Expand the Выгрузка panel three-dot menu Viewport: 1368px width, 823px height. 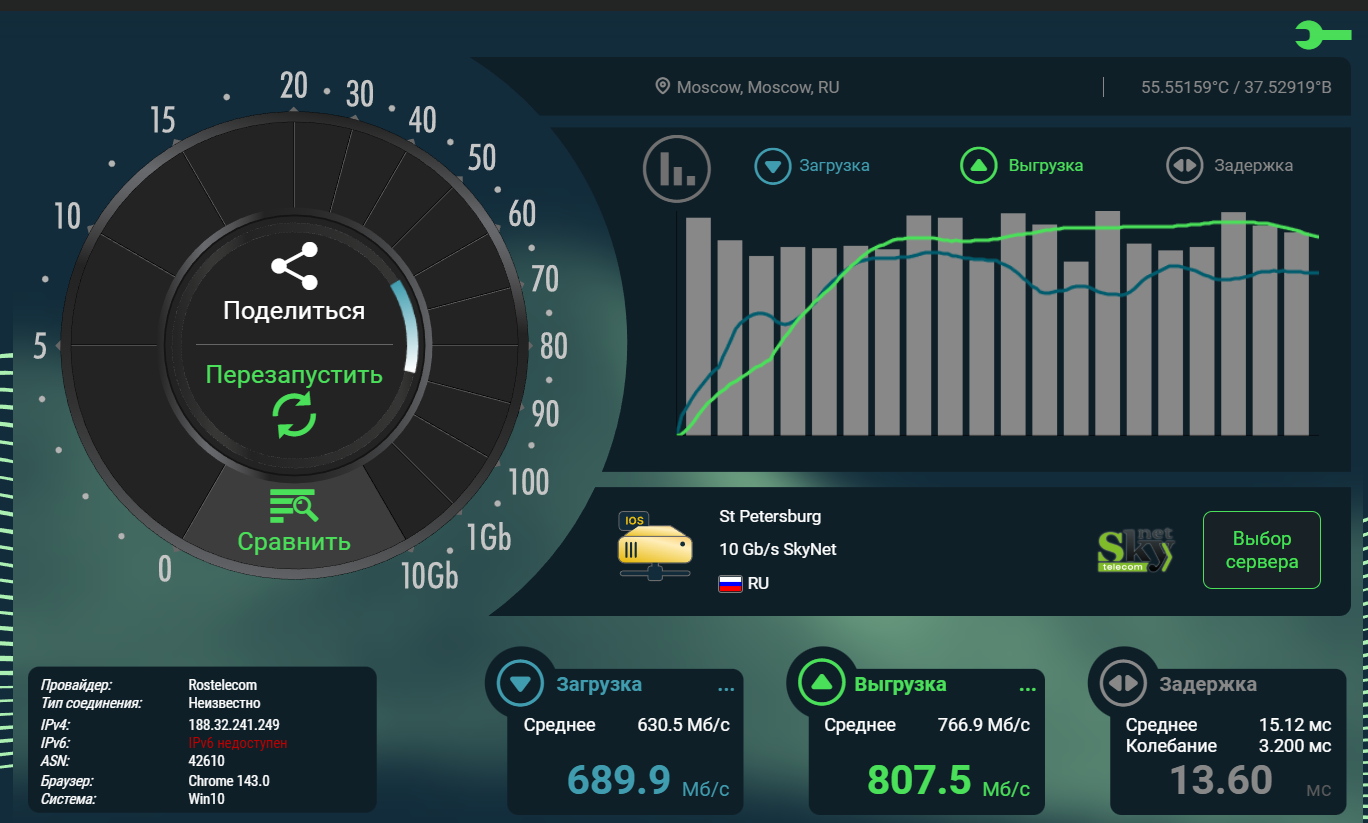(x=1027, y=688)
